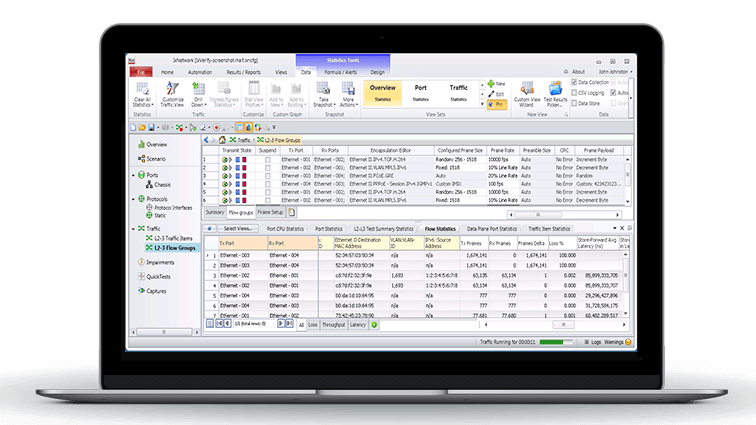The width and height of the screenshot is (756, 425).
Task: Click the traffic running green progress bar
Action: (x=555, y=342)
